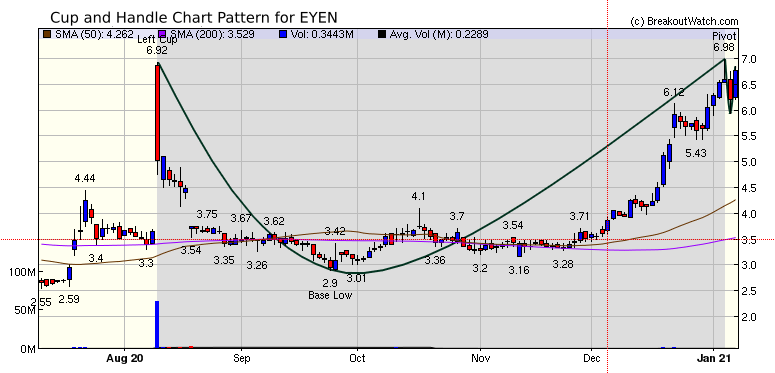Select the 'SMA (50): 4.262' legend text

93,35
